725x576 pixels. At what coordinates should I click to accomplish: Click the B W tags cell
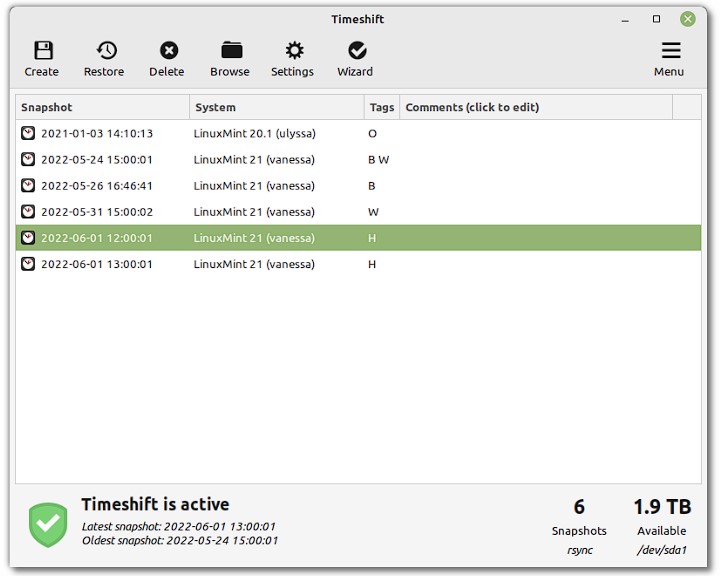coord(378,159)
